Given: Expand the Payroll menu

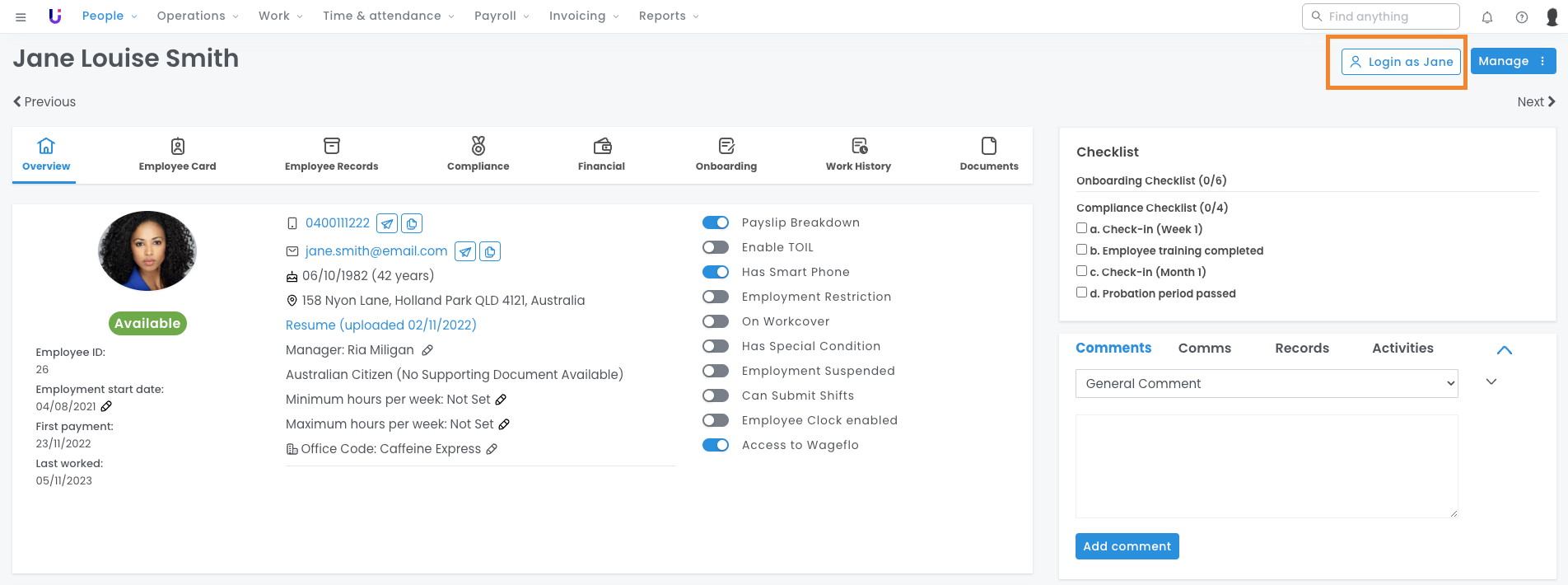Looking at the screenshot, I should (x=501, y=16).
